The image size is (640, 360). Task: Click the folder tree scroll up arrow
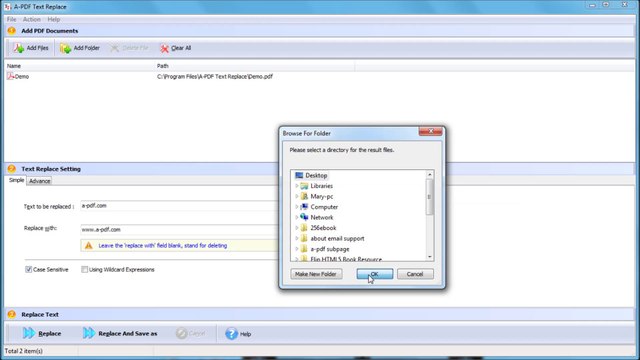tap(429, 175)
